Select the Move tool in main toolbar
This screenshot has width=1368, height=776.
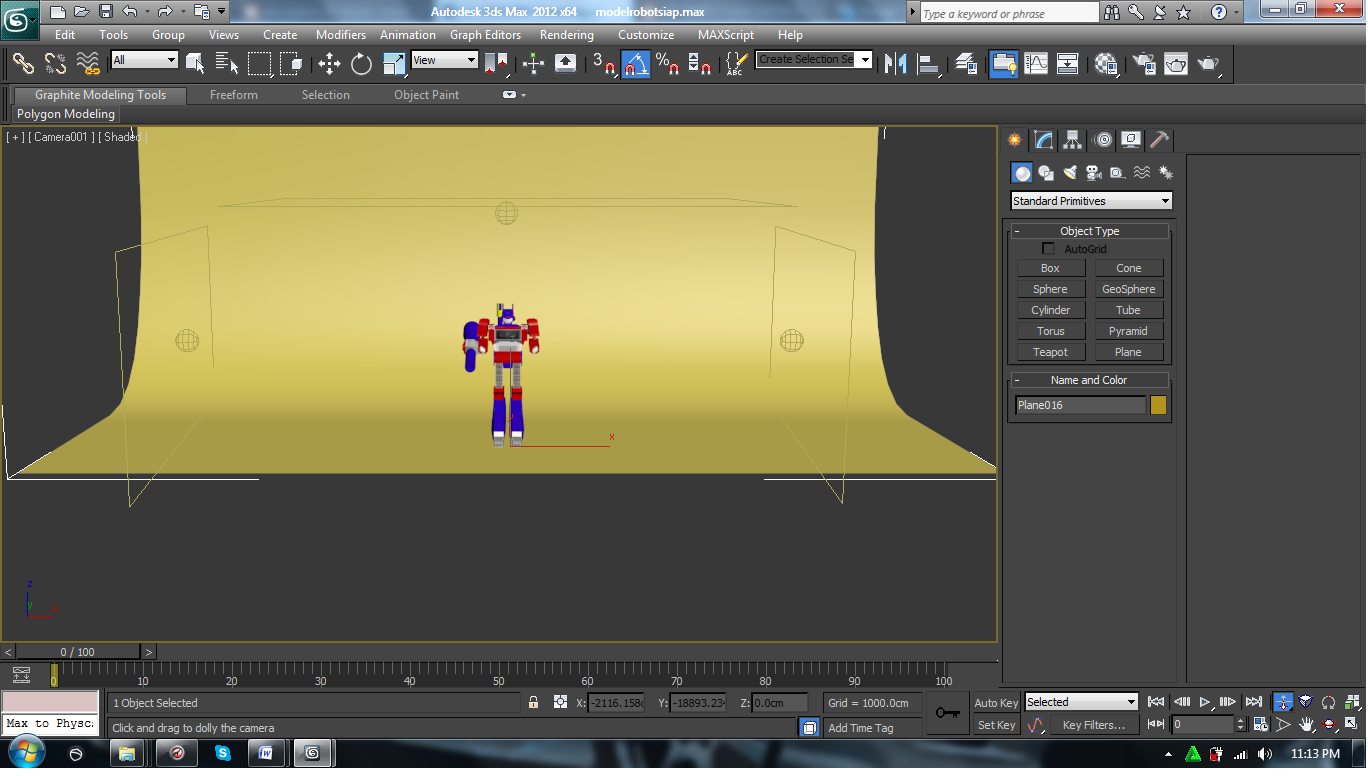click(329, 64)
